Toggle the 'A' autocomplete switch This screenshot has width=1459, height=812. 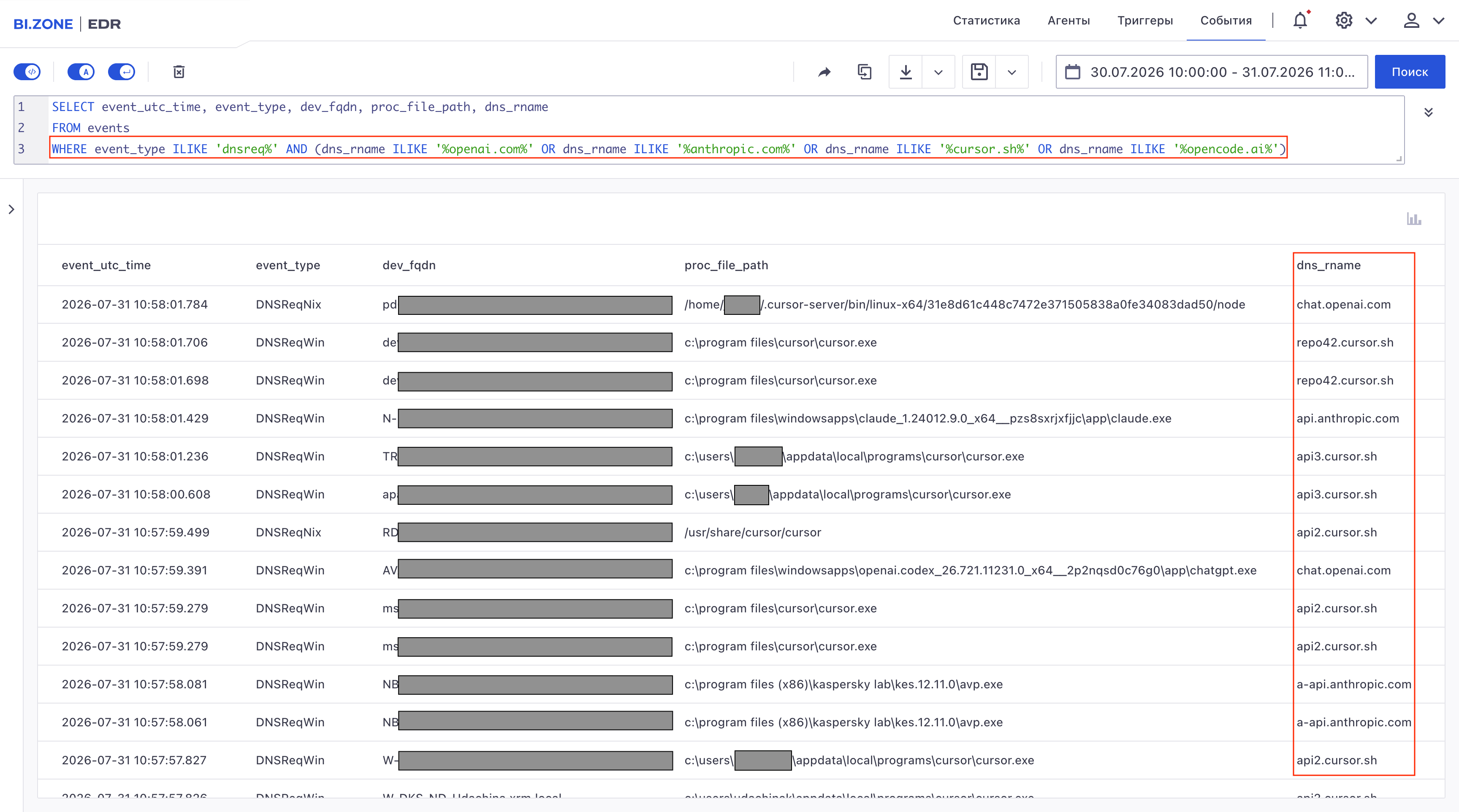[81, 72]
